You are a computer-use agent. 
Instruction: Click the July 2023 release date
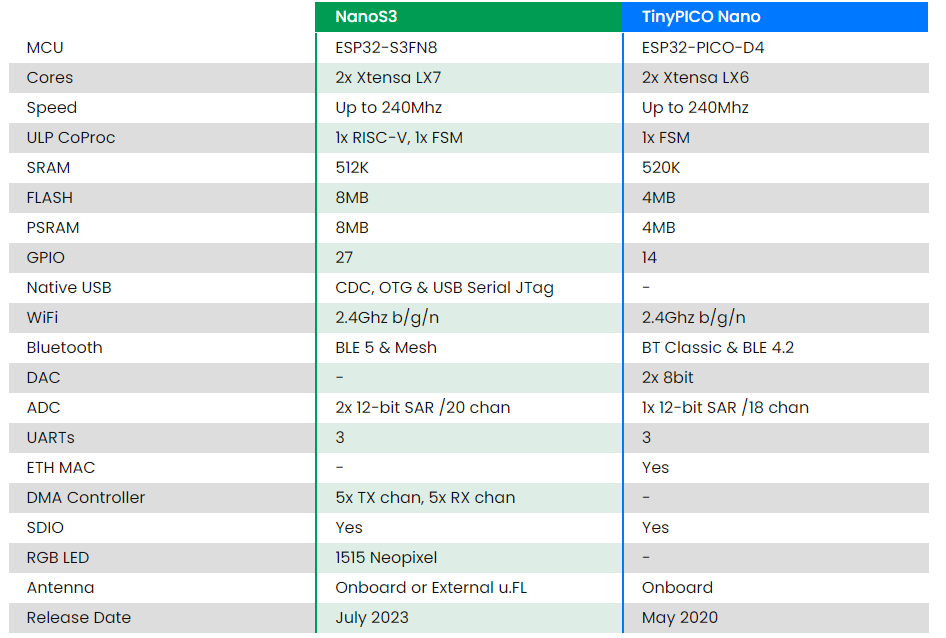coord(372,617)
